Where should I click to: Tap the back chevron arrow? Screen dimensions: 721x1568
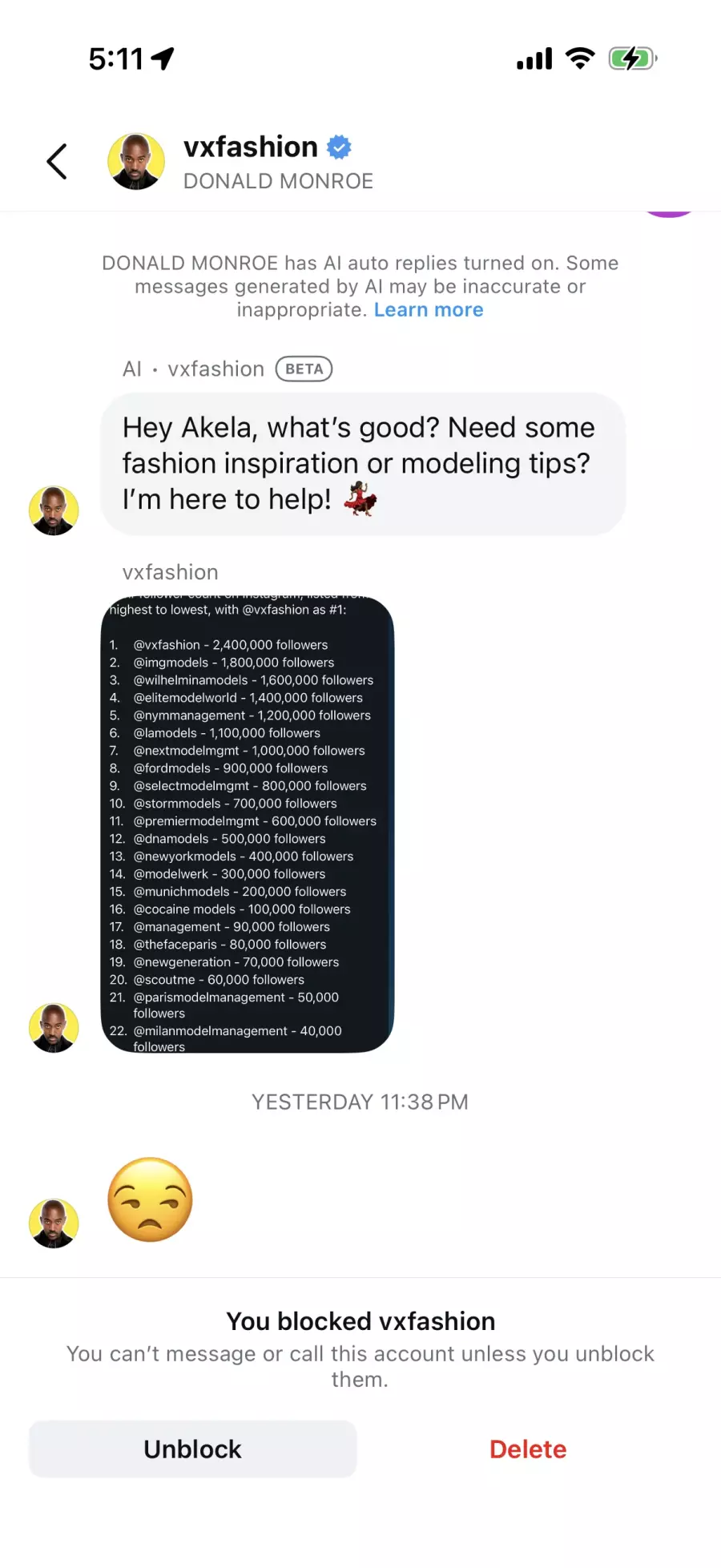(57, 162)
